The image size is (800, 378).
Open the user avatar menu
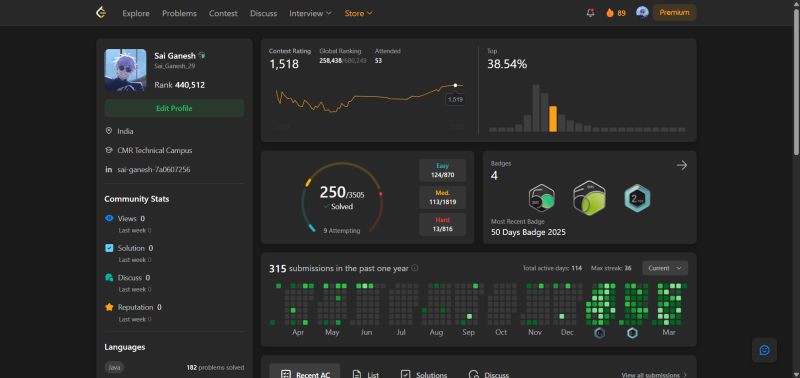(x=642, y=12)
